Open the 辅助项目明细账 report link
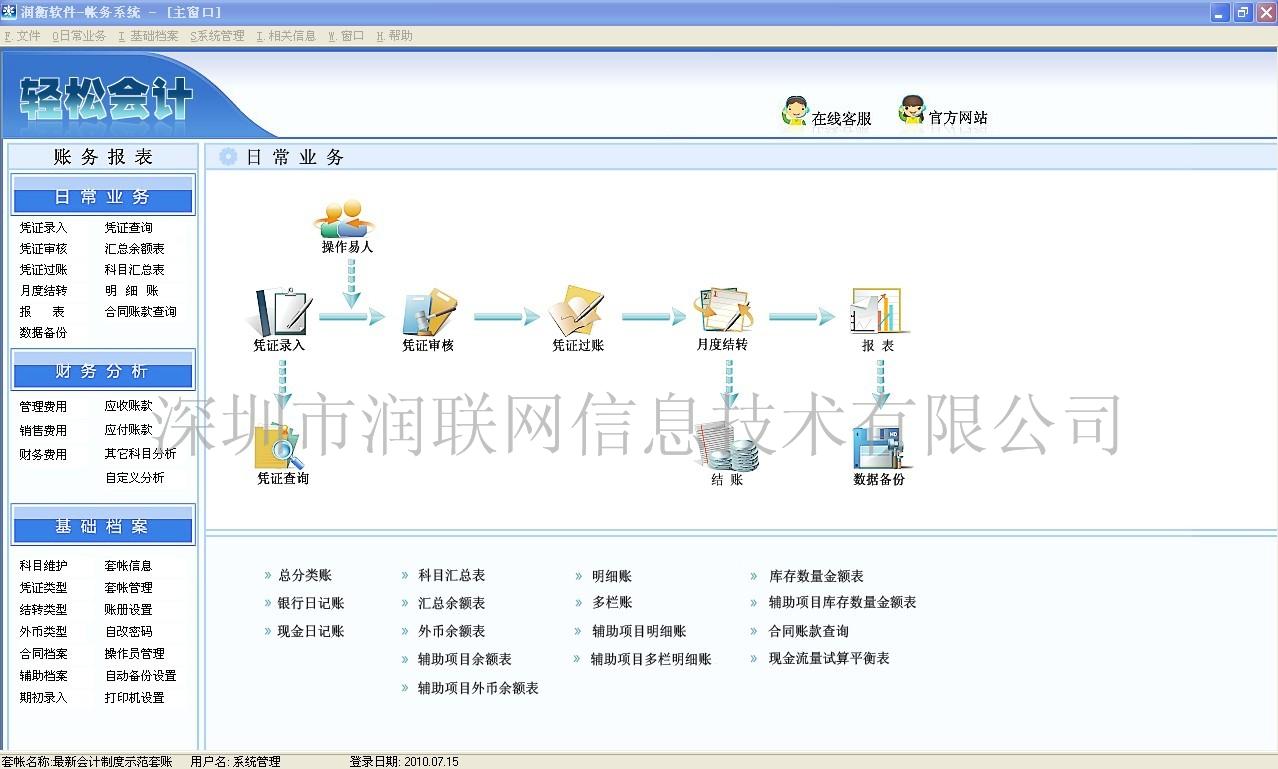The height and width of the screenshot is (769, 1278). click(639, 631)
